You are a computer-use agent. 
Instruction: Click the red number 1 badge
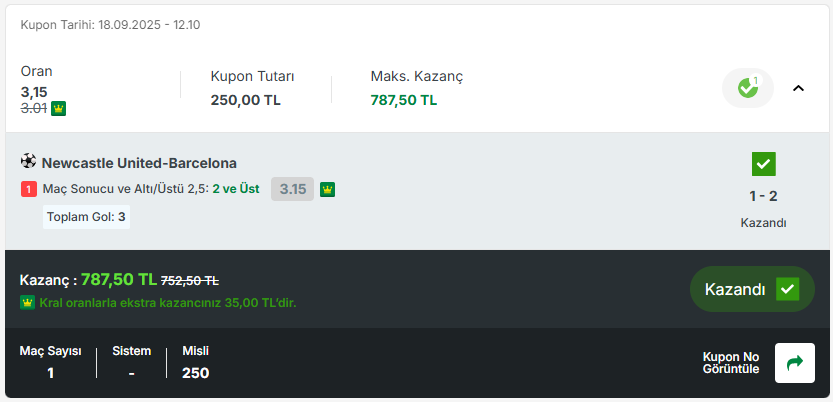(29, 189)
